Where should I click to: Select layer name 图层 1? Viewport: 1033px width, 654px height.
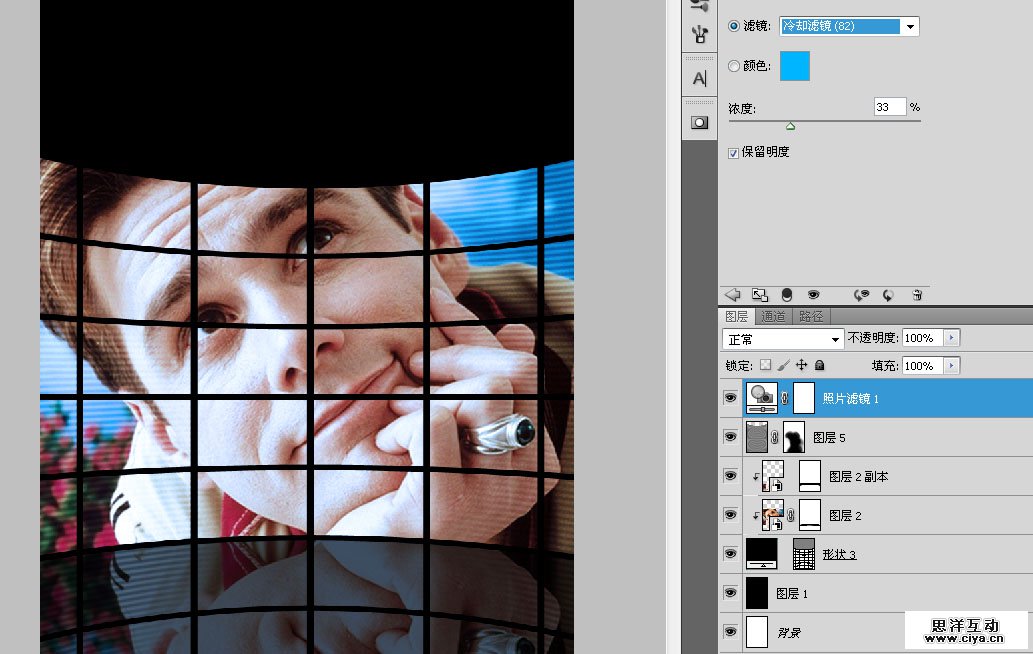click(792, 593)
